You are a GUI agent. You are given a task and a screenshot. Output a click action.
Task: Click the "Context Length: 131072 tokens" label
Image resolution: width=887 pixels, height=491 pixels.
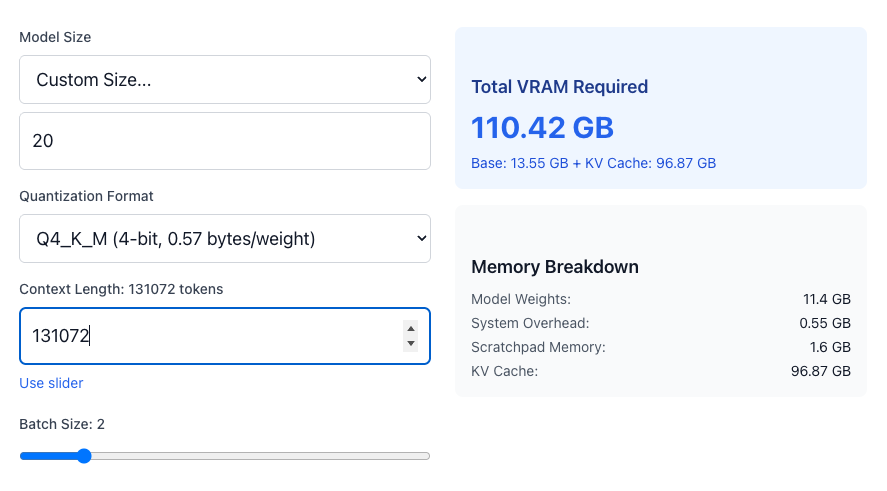(x=121, y=289)
